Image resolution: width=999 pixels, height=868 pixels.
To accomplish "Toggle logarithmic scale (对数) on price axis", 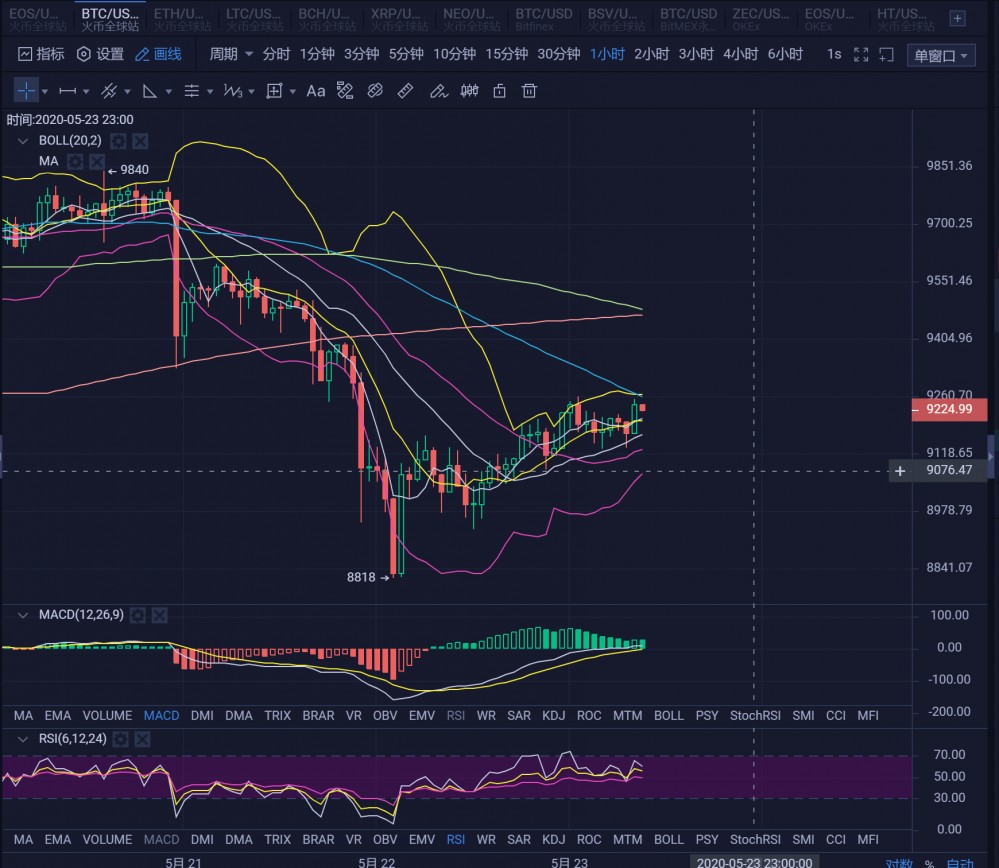I will [898, 862].
